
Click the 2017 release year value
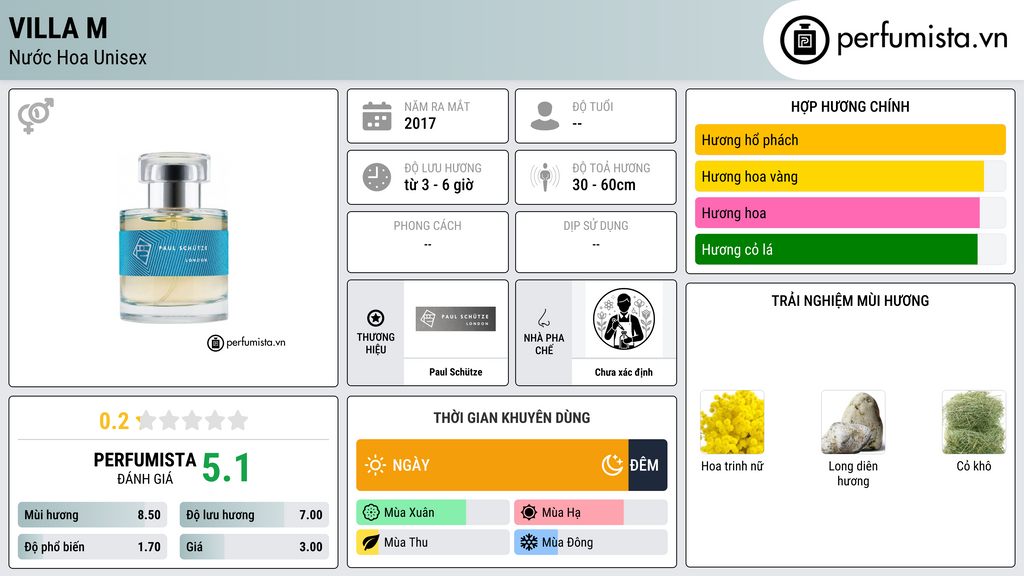[x=420, y=123]
